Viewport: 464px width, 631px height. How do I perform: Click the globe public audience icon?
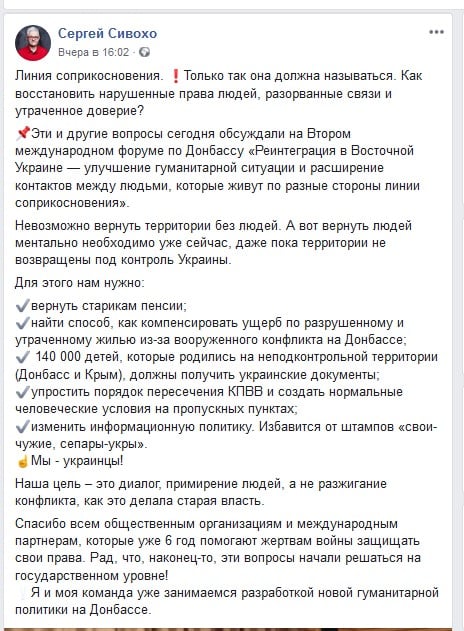click(x=144, y=52)
